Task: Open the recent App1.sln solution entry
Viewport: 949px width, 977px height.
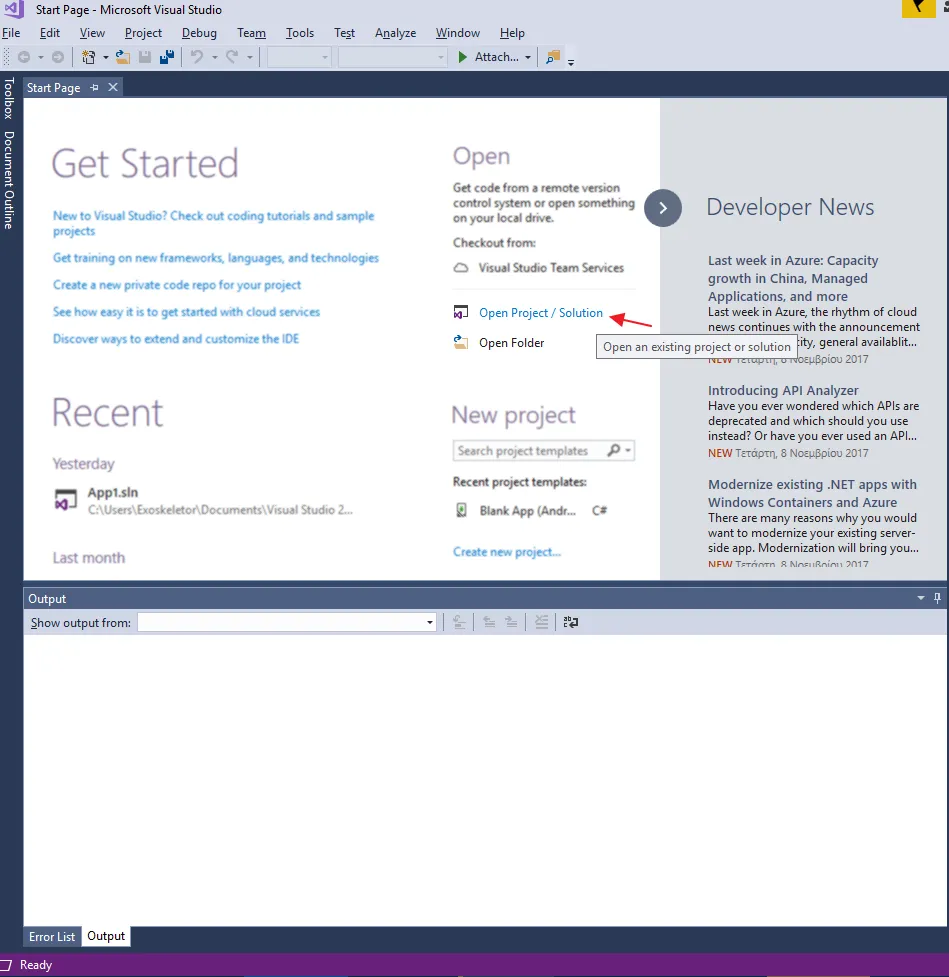Action: (203, 500)
